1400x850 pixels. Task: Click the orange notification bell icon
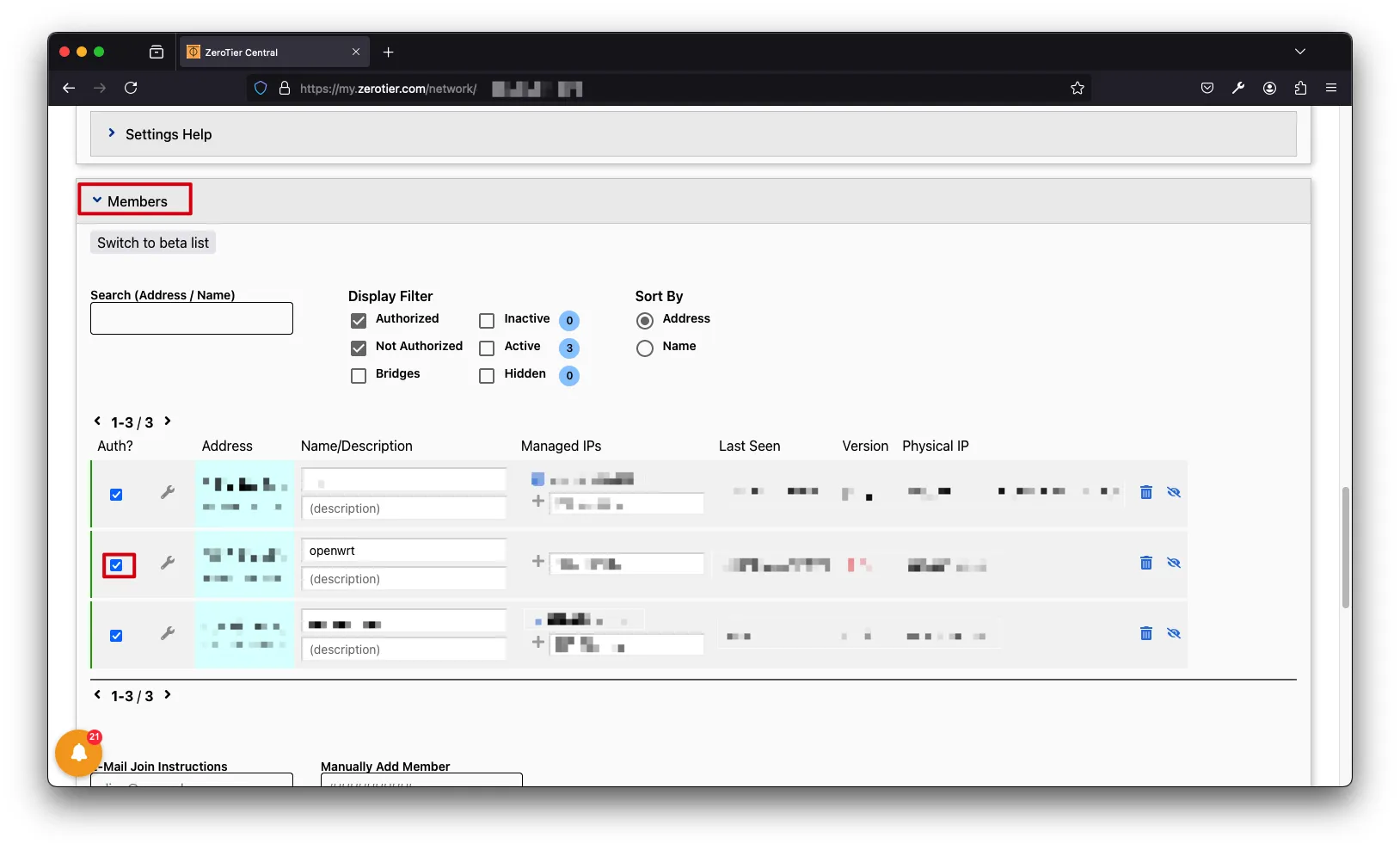pyautogui.click(x=78, y=753)
